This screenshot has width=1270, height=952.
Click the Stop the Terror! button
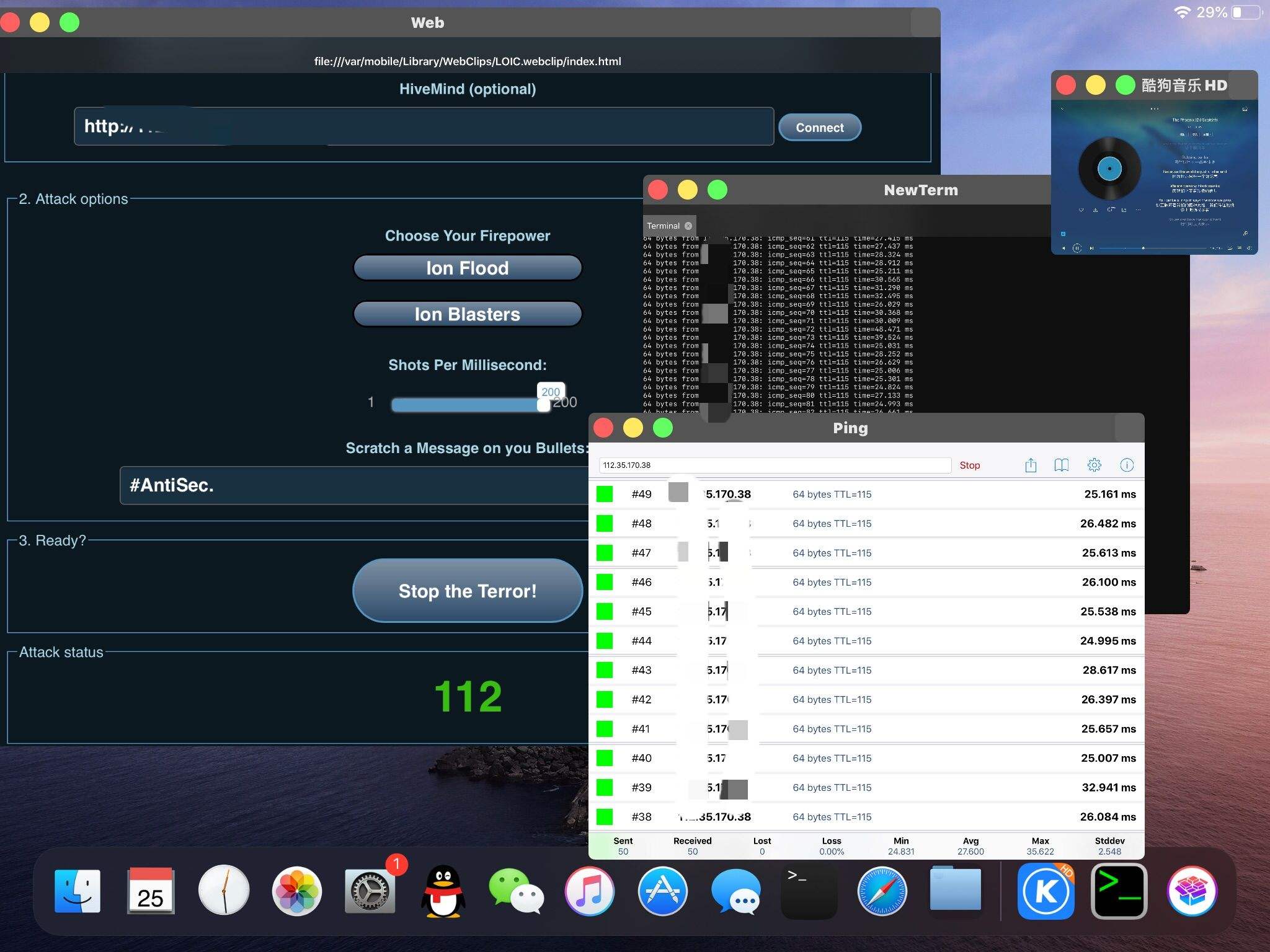(467, 591)
